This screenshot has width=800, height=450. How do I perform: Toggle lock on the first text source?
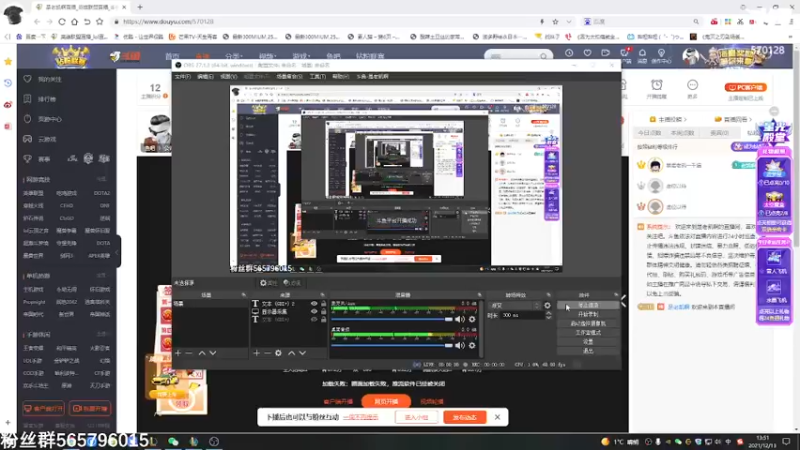pos(323,304)
